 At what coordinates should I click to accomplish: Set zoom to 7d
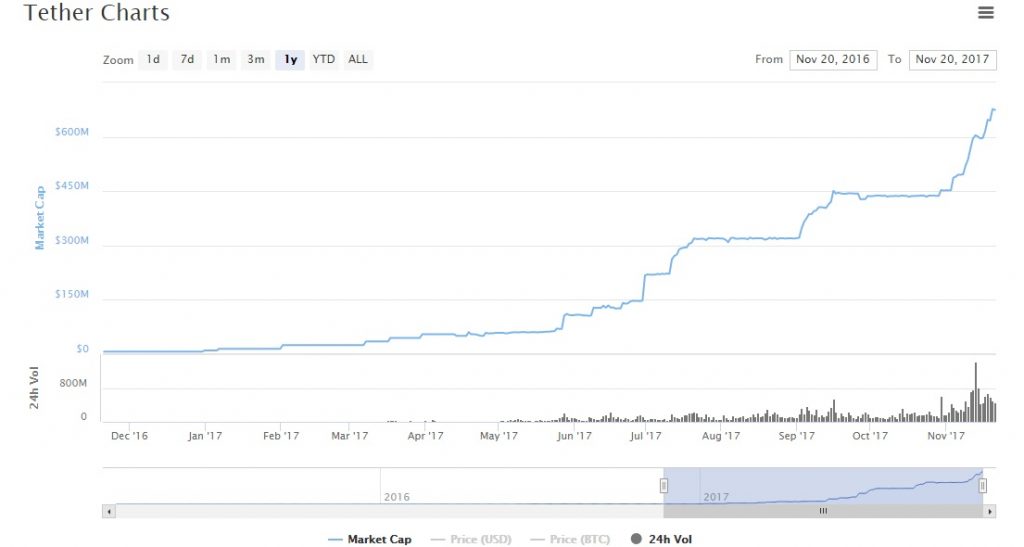(187, 59)
